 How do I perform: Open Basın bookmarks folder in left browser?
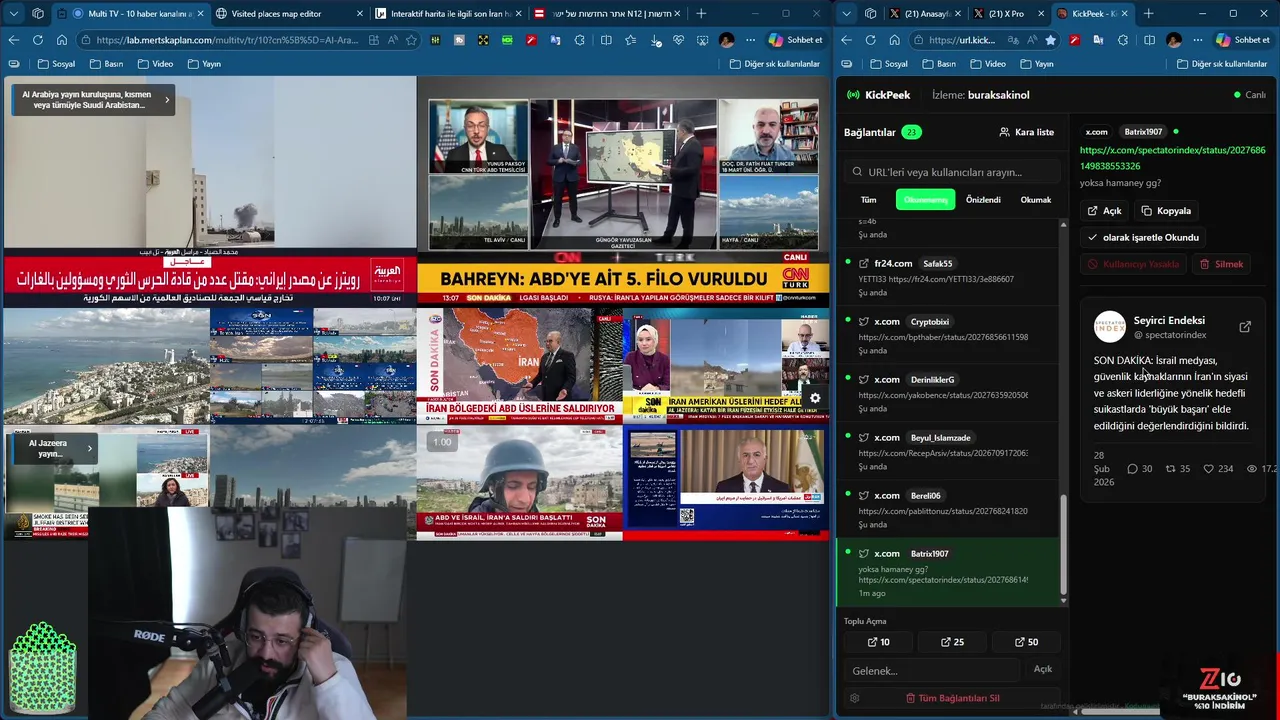(106, 64)
